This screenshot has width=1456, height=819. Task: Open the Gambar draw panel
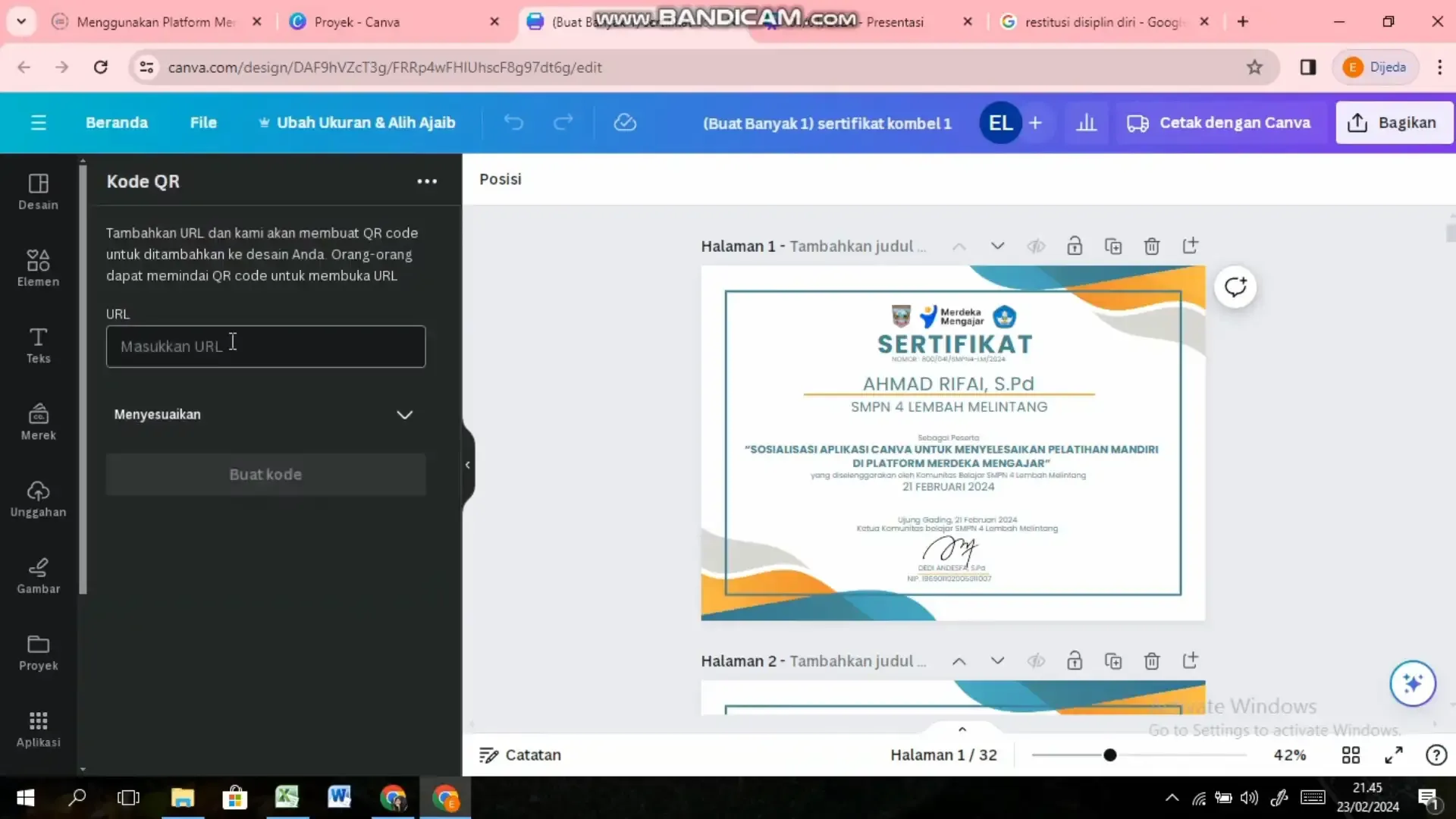point(38,576)
